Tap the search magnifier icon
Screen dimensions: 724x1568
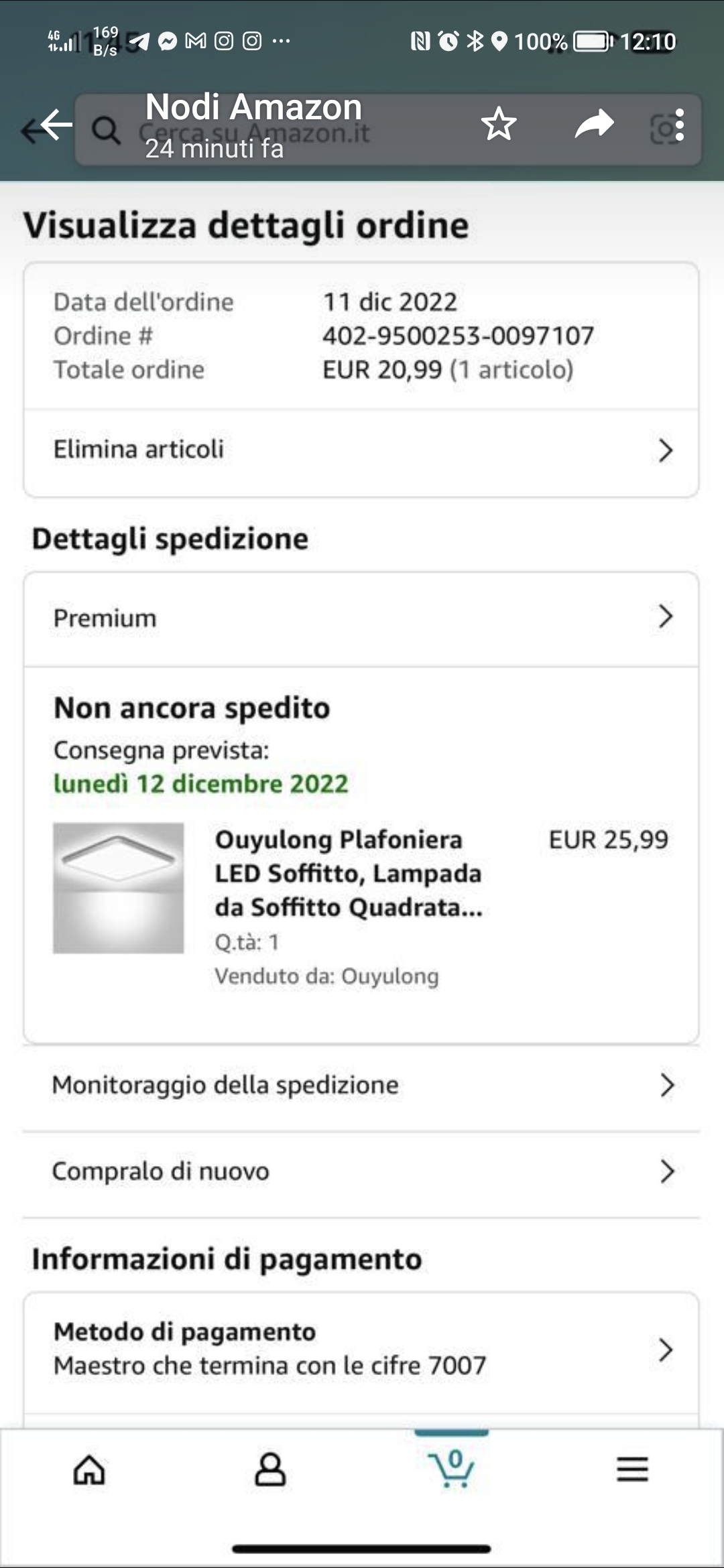pos(106,130)
